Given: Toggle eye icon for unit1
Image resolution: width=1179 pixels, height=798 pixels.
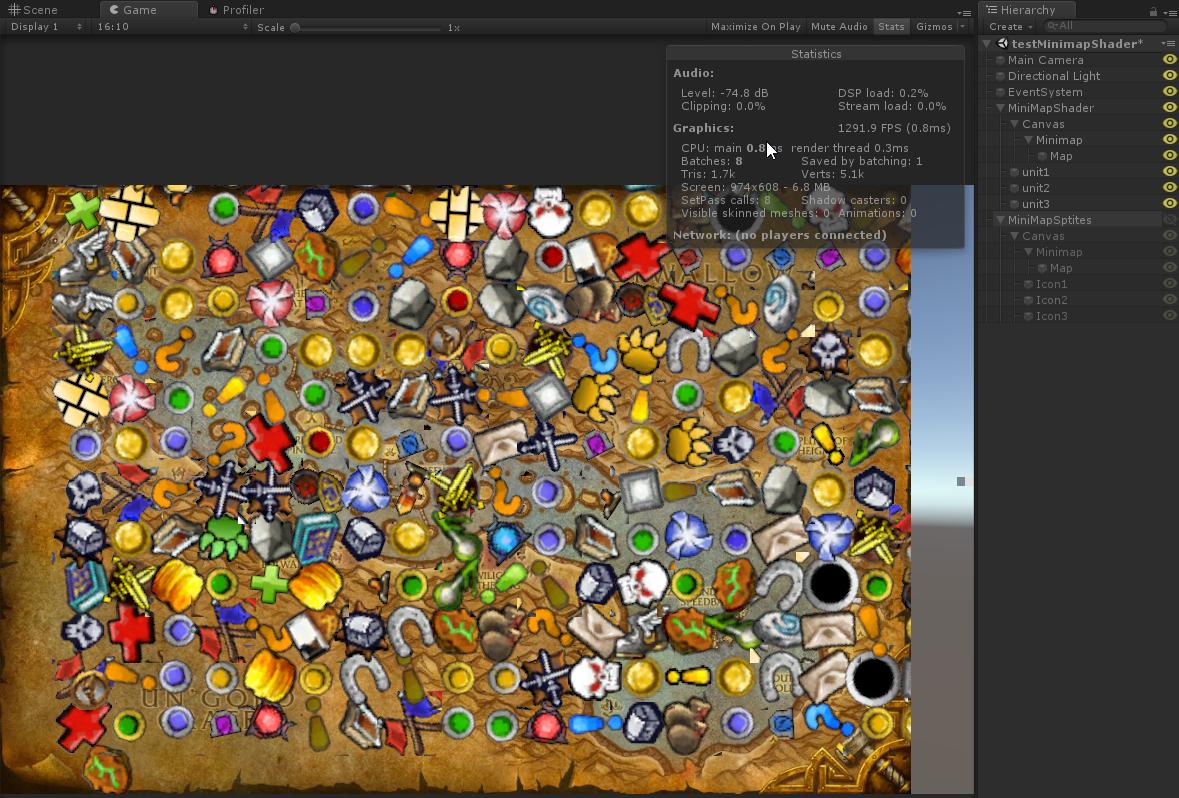Looking at the screenshot, I should 1169,171.
